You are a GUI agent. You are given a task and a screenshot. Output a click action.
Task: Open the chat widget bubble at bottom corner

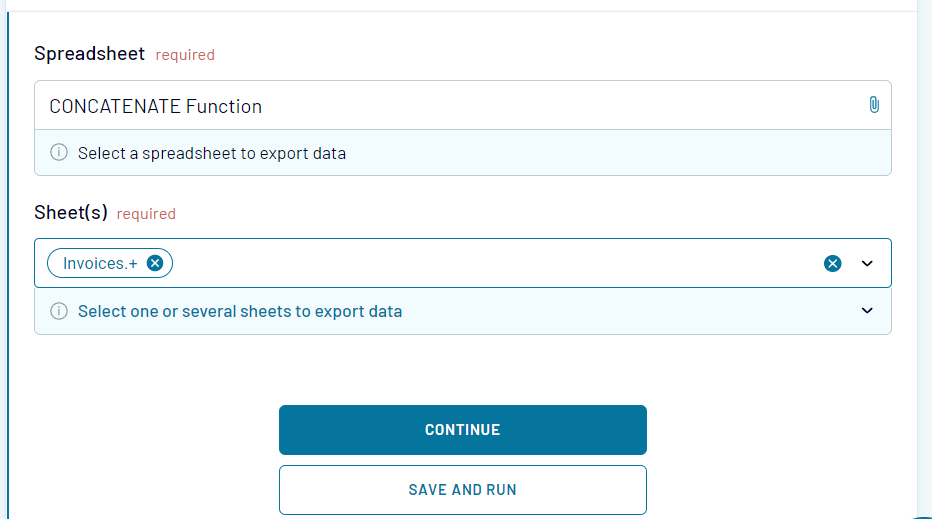[921, 516]
